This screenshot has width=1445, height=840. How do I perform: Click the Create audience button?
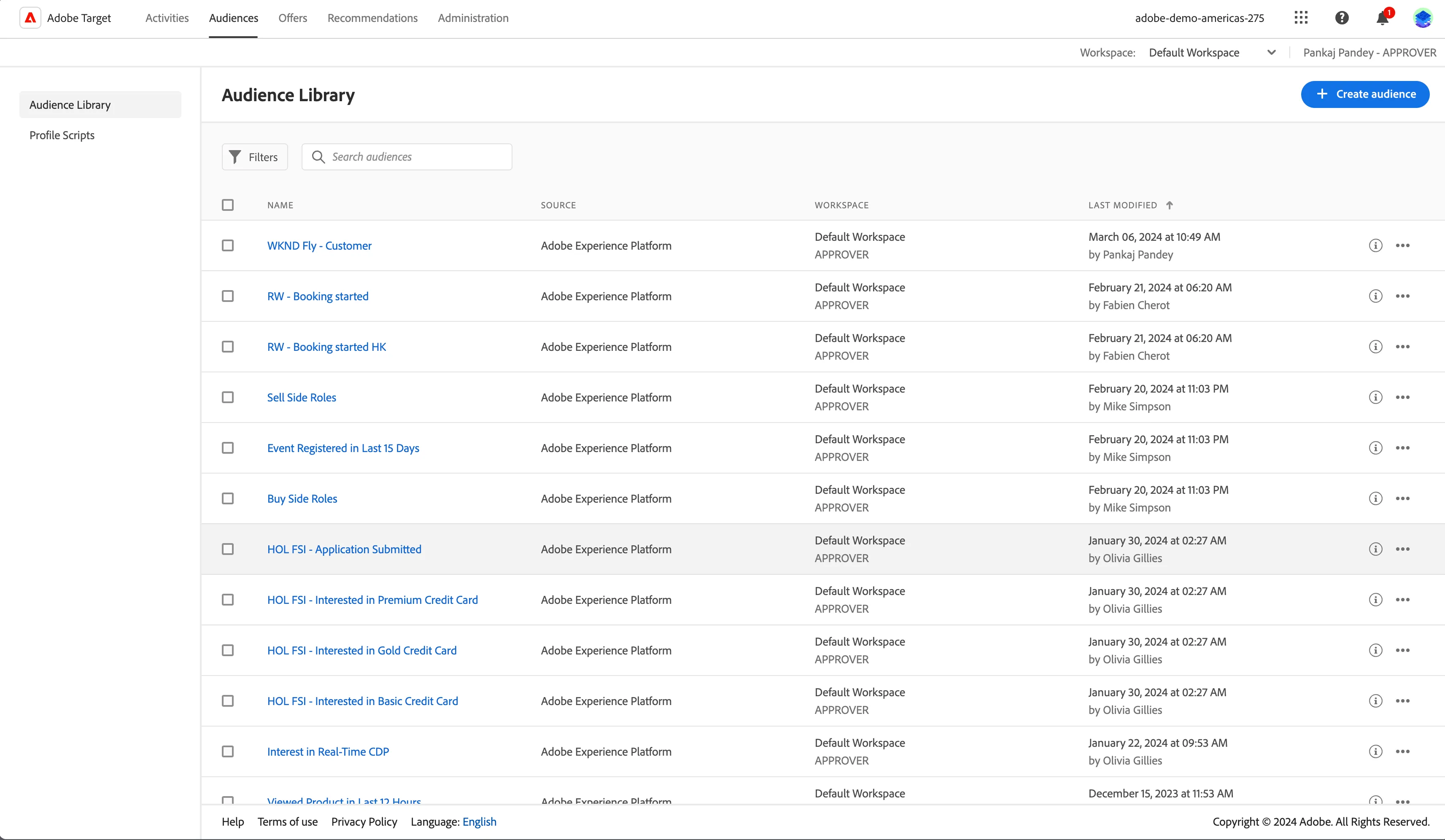(1365, 94)
